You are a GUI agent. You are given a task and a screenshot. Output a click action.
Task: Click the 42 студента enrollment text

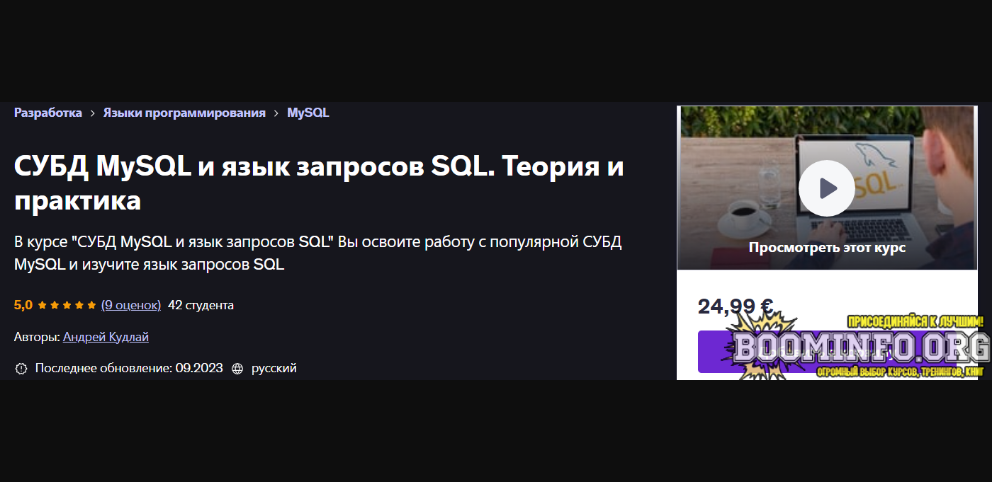coord(201,306)
